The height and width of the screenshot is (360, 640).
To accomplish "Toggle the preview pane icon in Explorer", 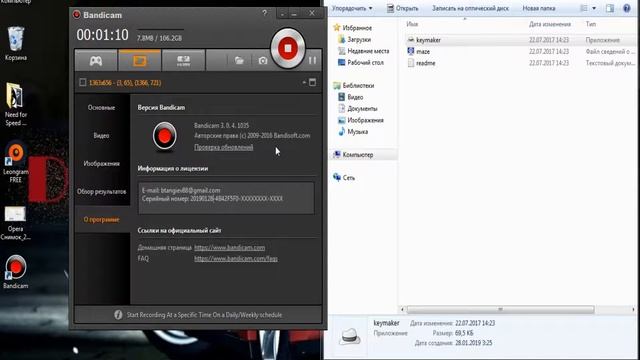I will pyautogui.click(x=610, y=8).
